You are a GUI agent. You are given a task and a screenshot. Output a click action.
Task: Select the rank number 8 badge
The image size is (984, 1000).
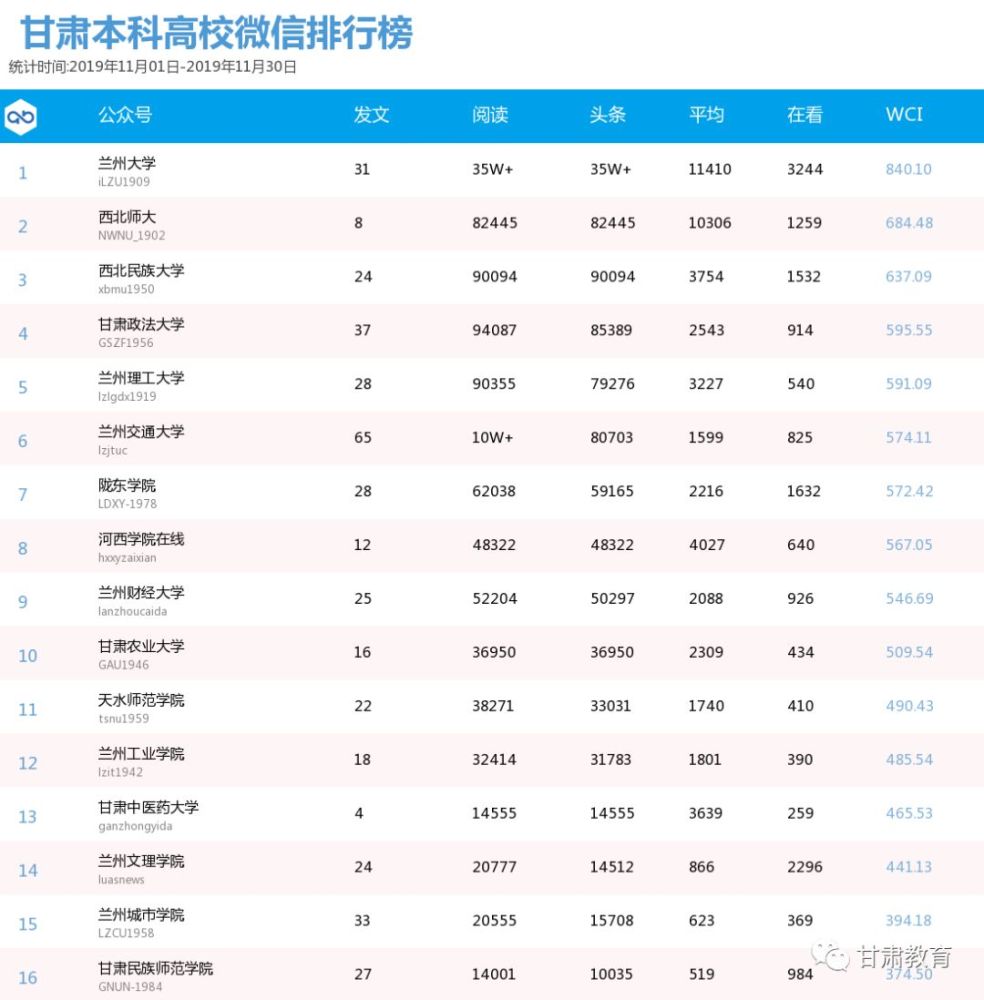click(22, 546)
